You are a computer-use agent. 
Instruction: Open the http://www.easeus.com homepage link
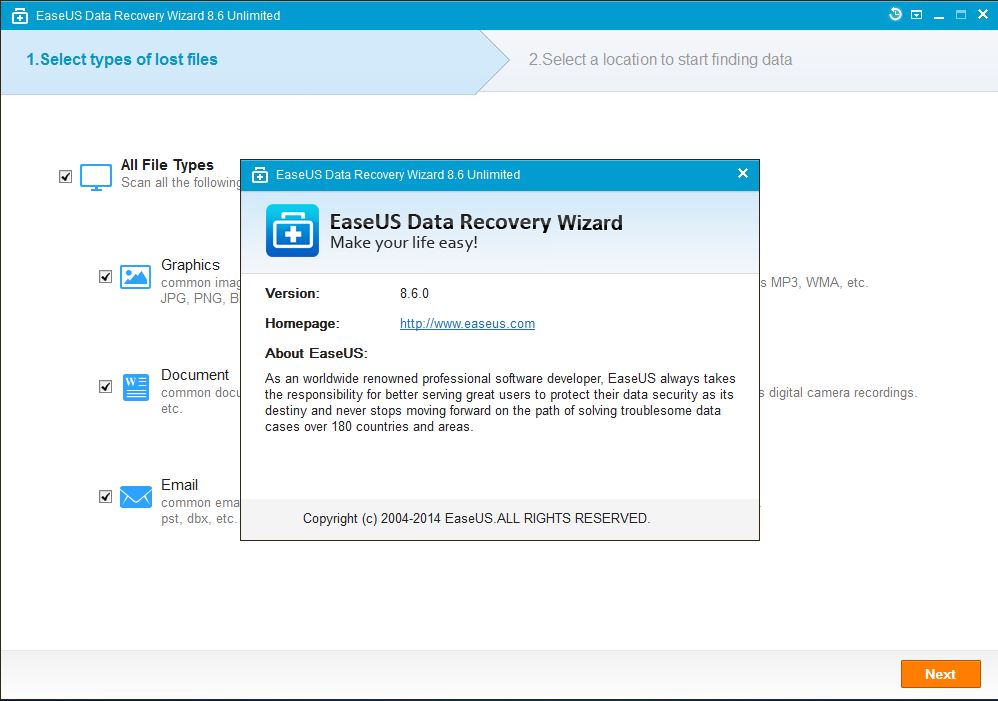[467, 323]
